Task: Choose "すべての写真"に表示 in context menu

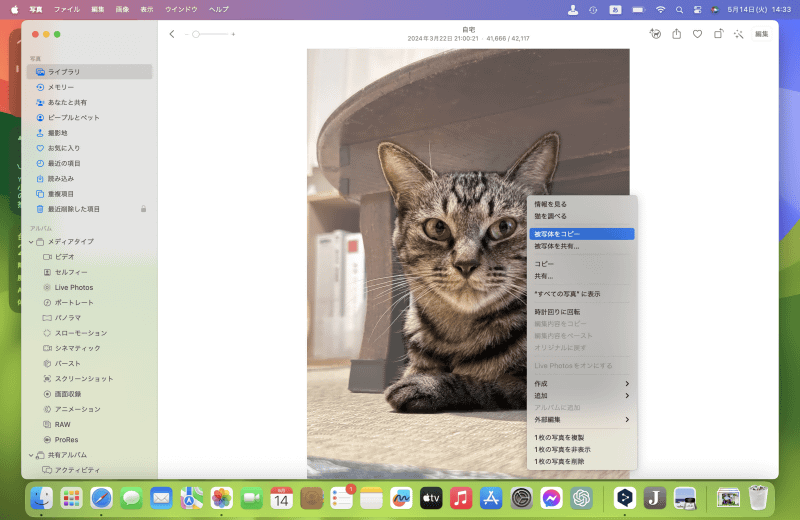Action: tap(582, 294)
